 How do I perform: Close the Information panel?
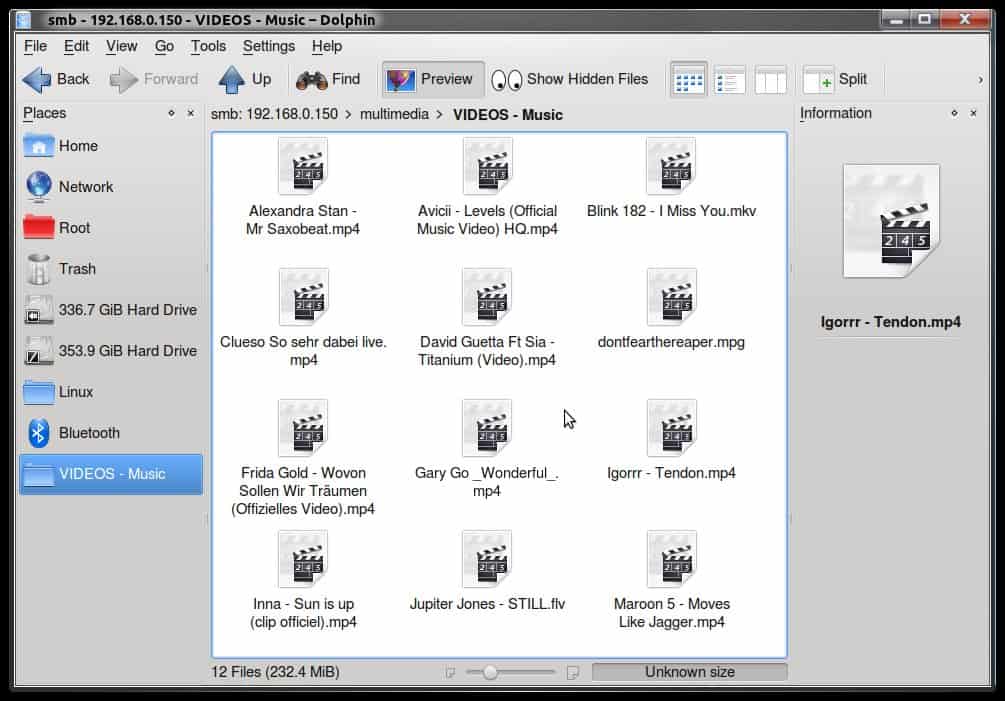point(973,113)
